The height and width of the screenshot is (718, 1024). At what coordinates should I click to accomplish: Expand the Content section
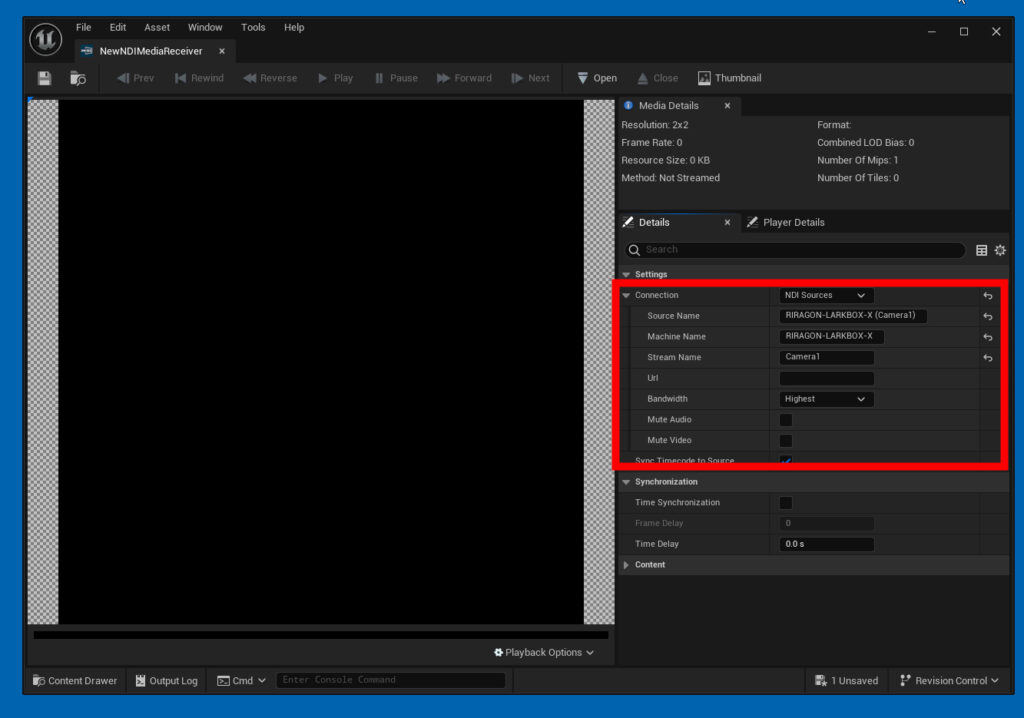pos(626,564)
